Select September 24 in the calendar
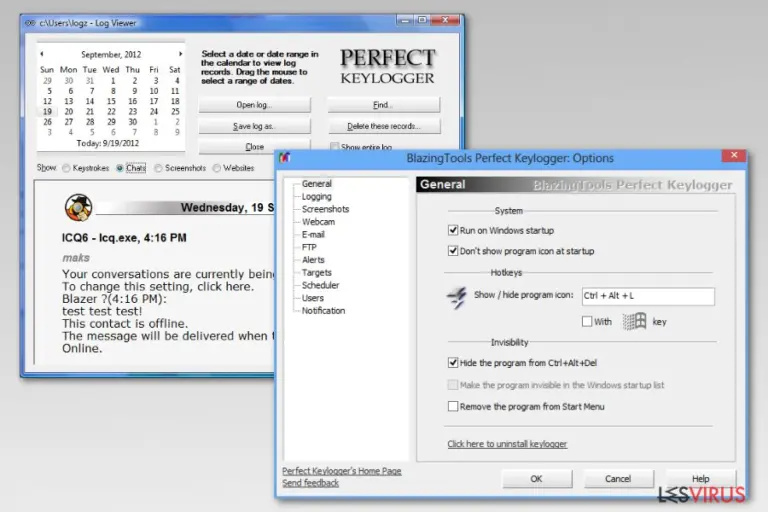The image size is (768, 512). pyautogui.click(x=154, y=112)
